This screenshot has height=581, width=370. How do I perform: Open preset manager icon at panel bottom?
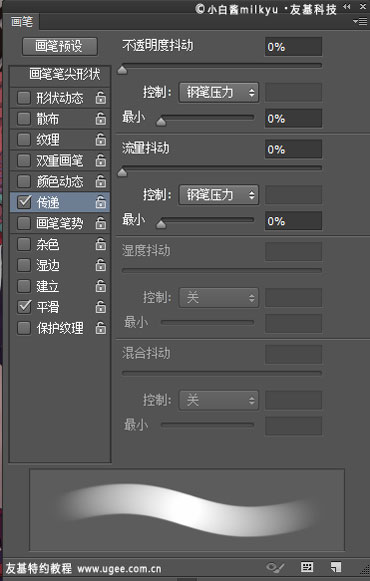(x=307, y=567)
